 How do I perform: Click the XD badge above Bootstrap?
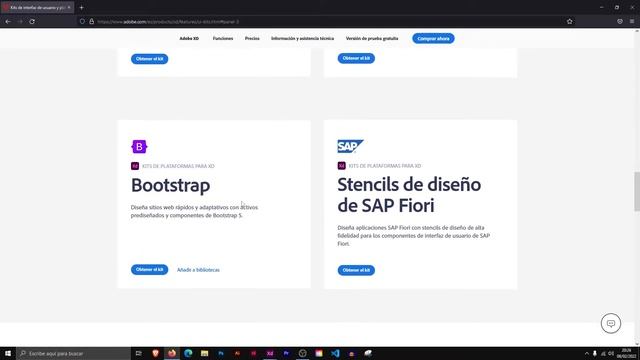point(135,166)
